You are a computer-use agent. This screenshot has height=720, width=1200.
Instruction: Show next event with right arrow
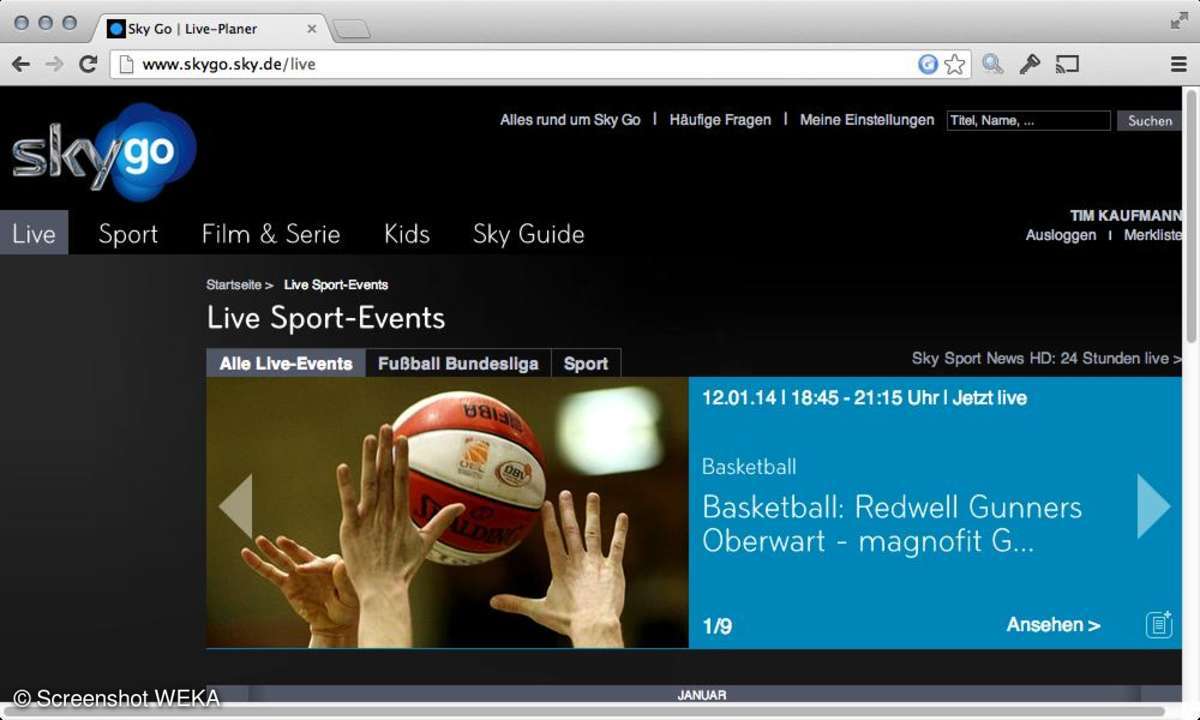point(1153,506)
